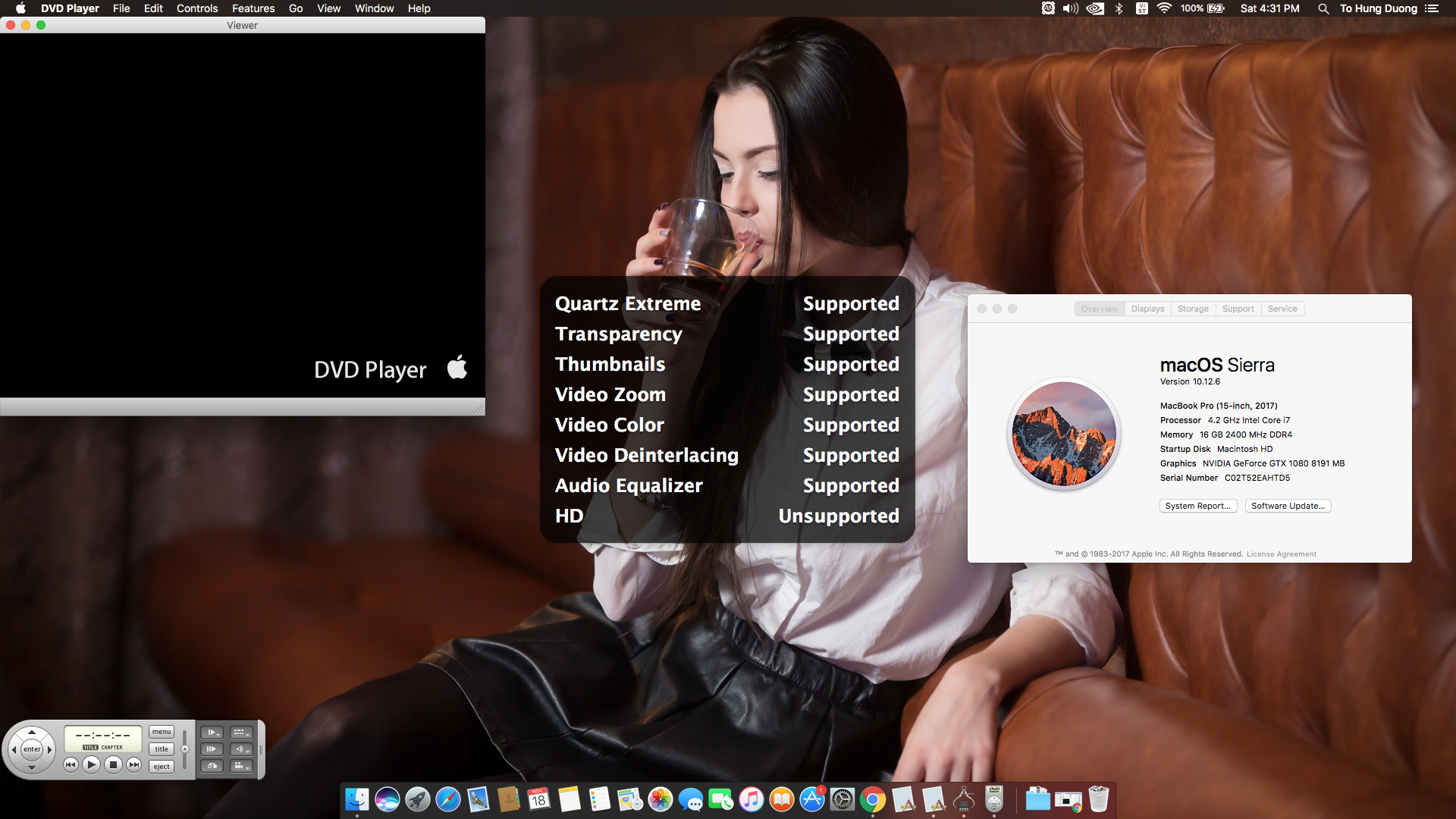Viewport: 1456px width, 819px height.
Task: Adjust the volume slider knob on the controller
Action: click(185, 749)
